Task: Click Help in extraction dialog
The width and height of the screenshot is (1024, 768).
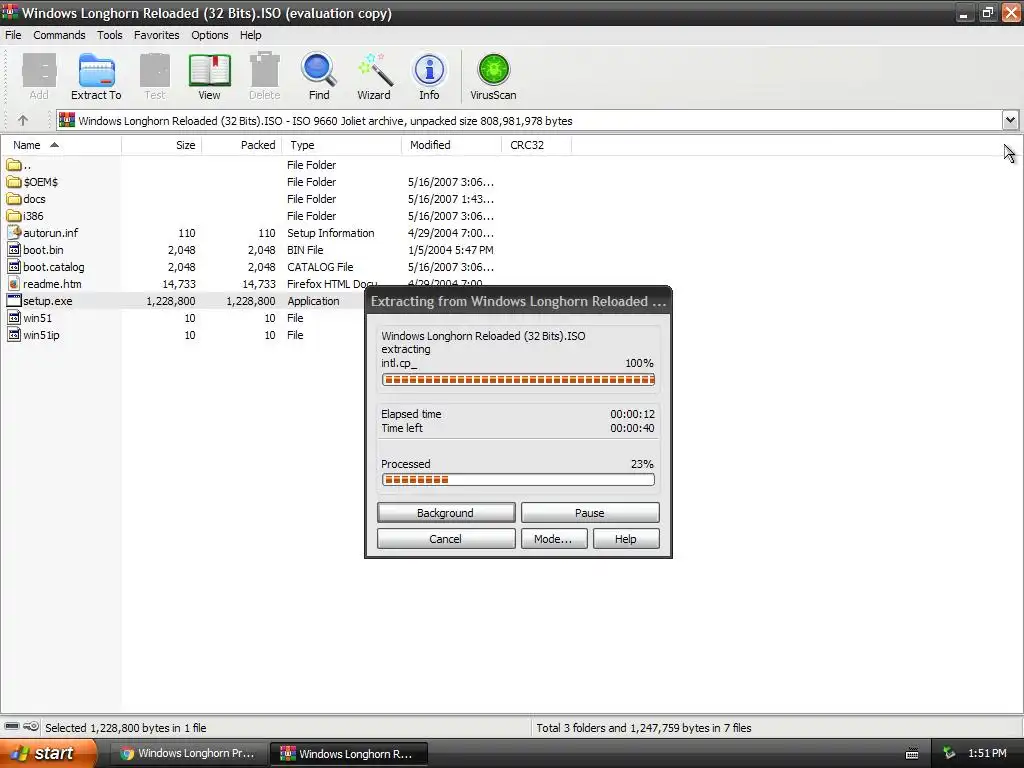Action: point(626,539)
